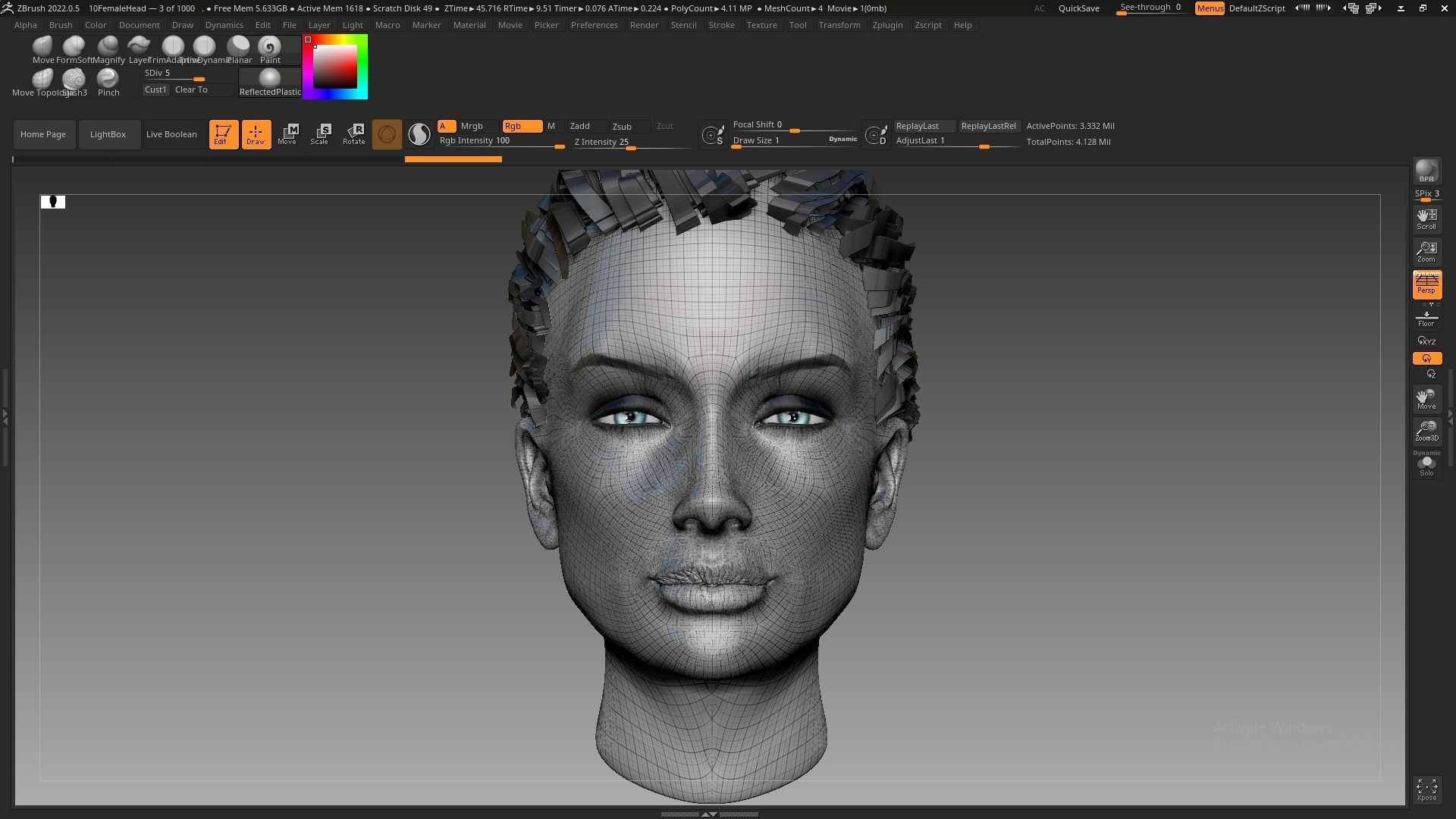Select the Planar brush
The height and width of the screenshot is (819, 1456).
point(239,49)
